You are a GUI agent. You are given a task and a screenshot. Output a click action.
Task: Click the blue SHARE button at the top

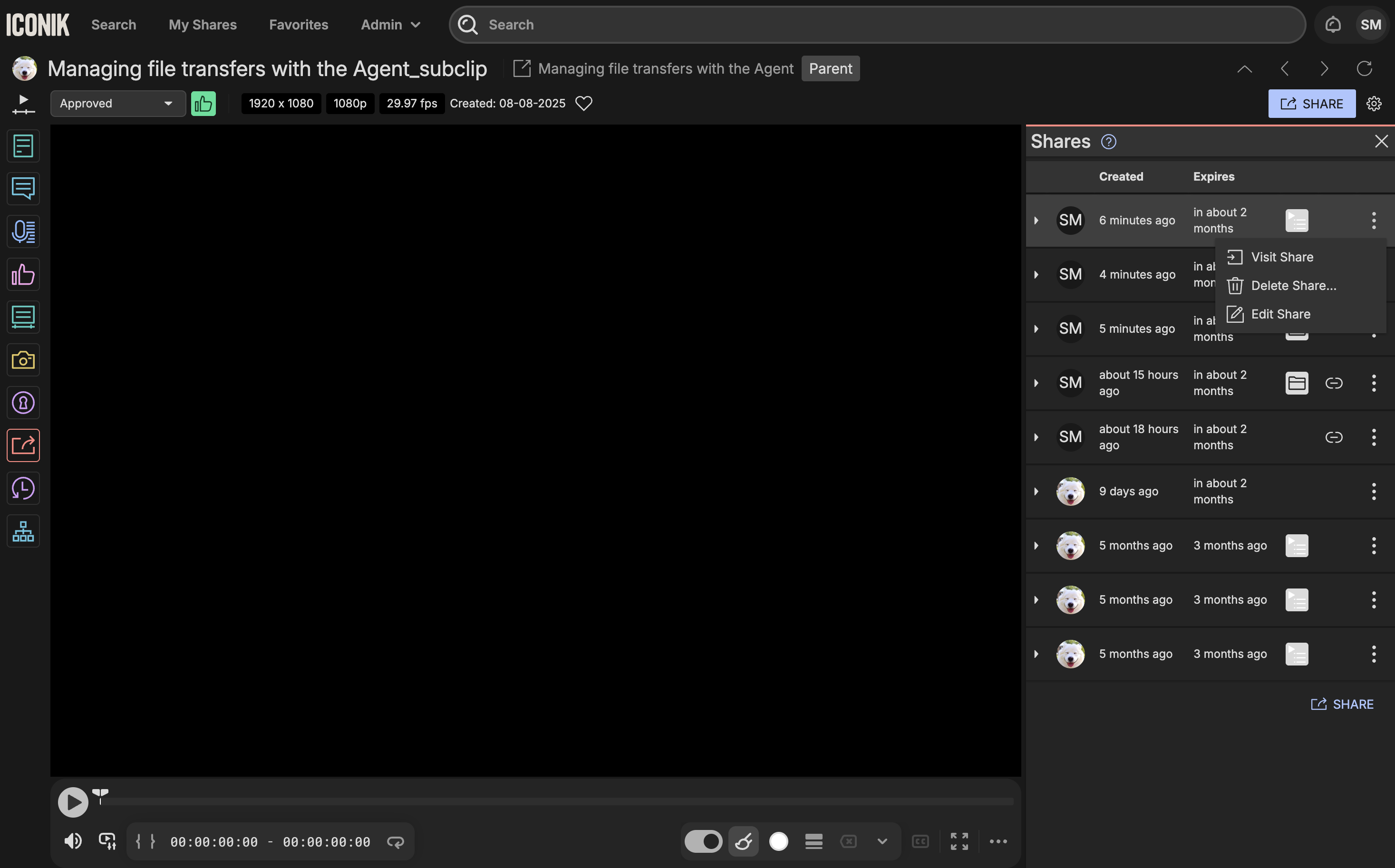click(1311, 104)
